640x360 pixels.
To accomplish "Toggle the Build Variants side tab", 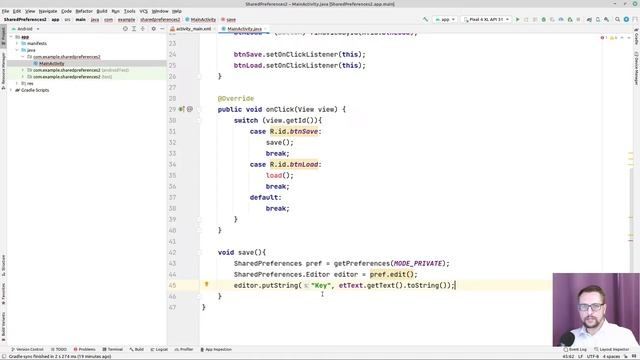I will coord(3,327).
